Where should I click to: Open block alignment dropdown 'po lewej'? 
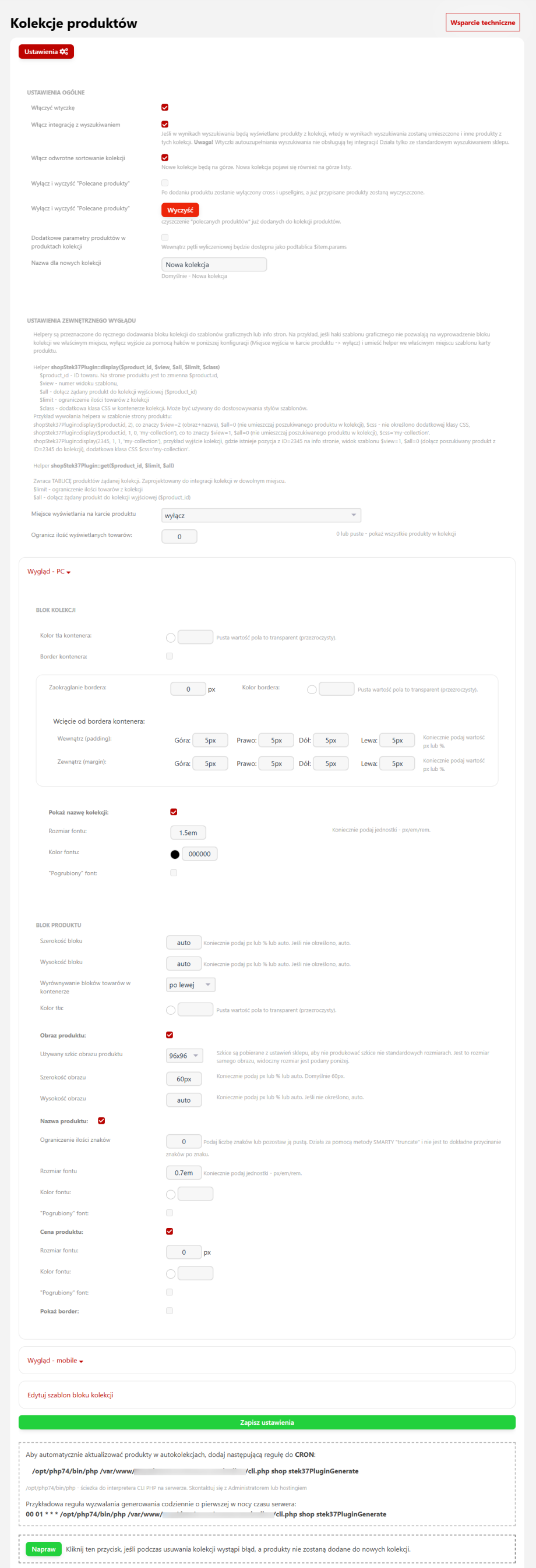point(190,984)
